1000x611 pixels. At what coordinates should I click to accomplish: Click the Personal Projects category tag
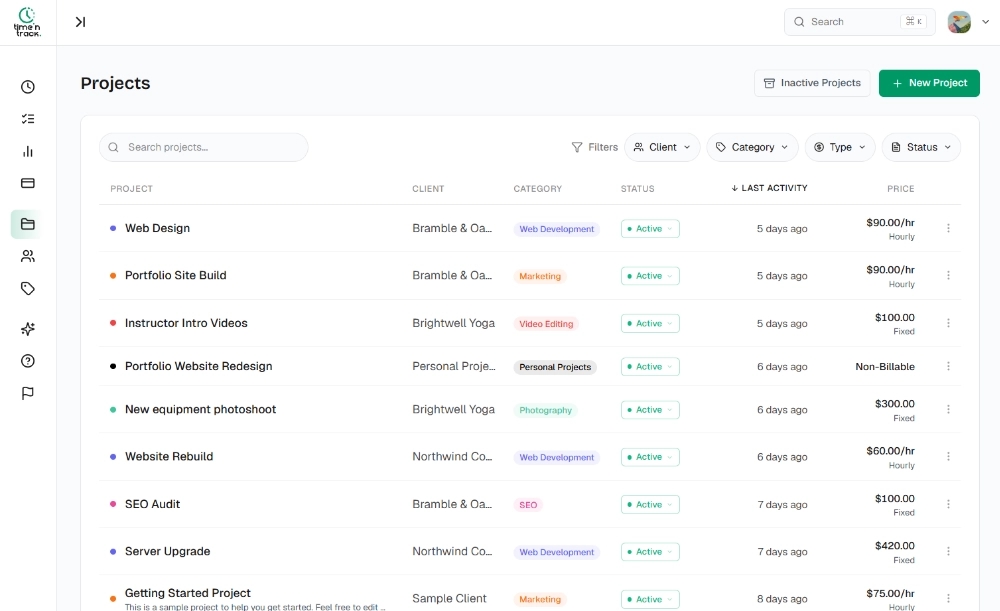pos(555,367)
